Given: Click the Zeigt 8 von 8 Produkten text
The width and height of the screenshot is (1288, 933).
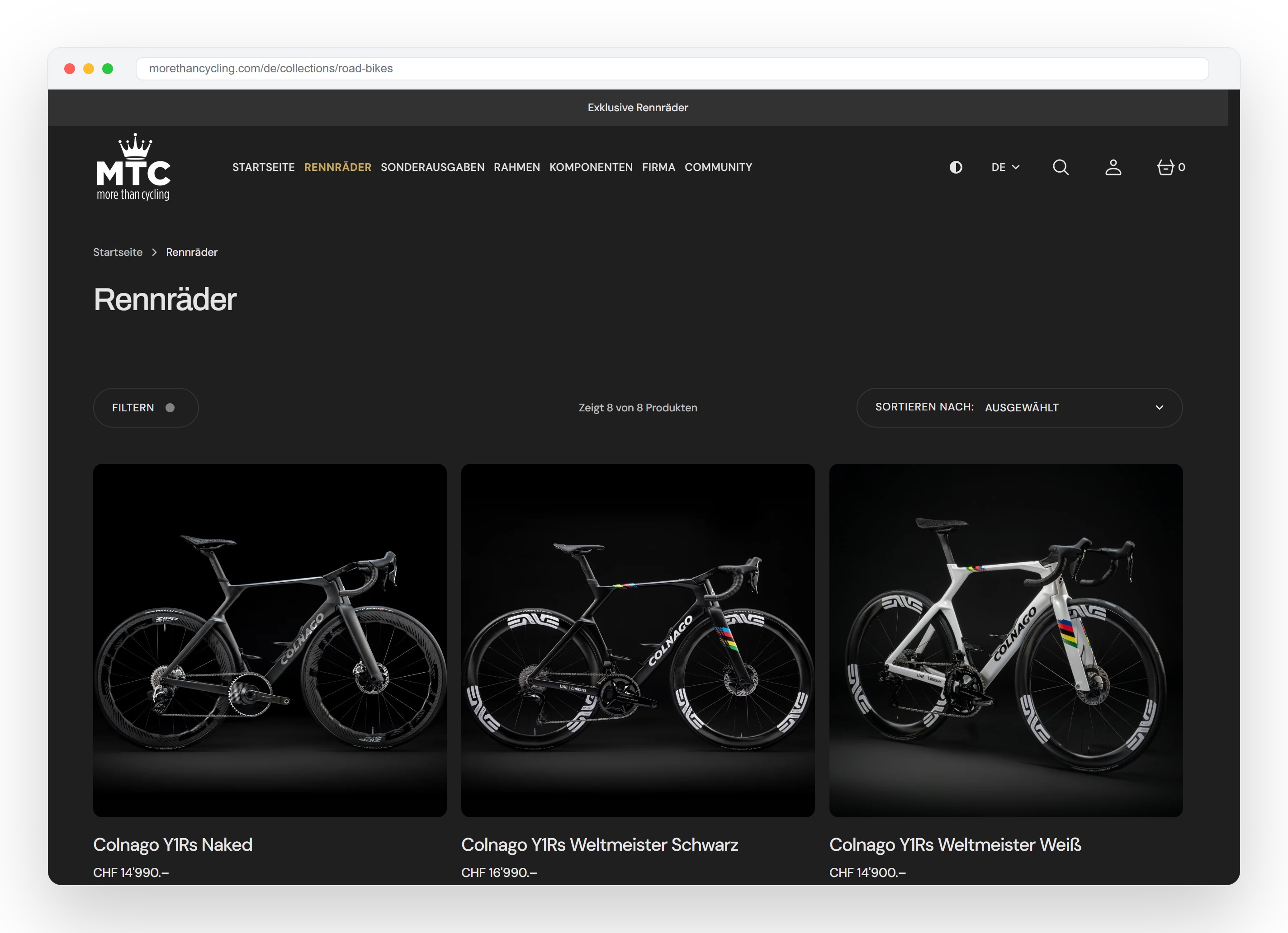Looking at the screenshot, I should click(638, 407).
